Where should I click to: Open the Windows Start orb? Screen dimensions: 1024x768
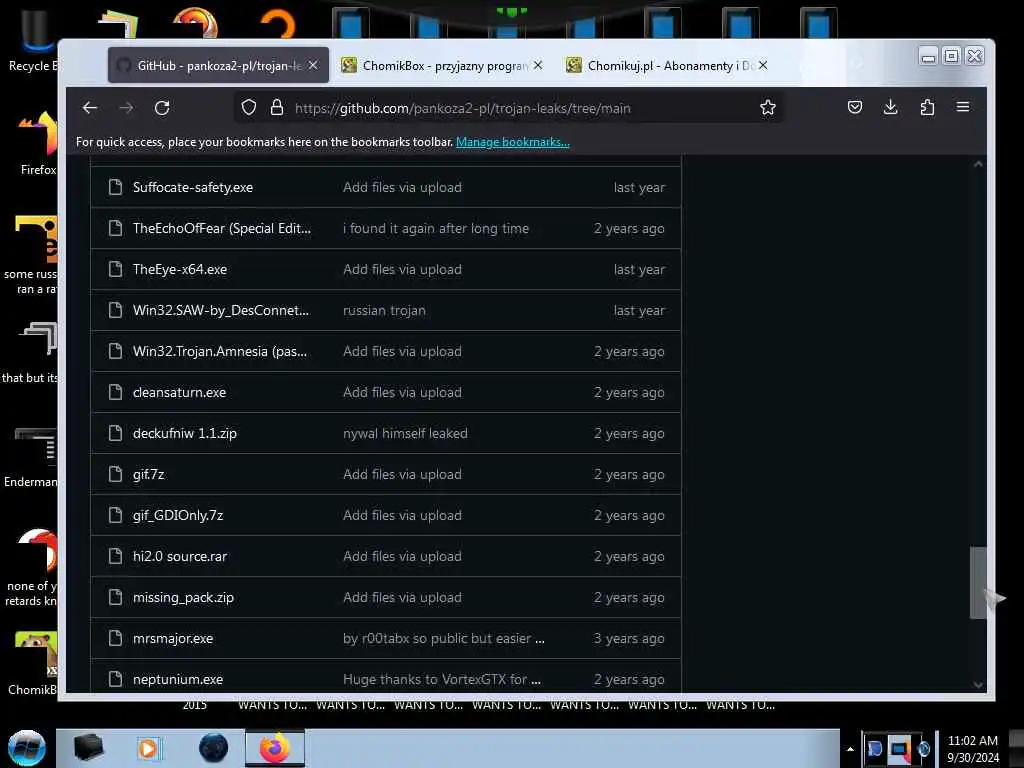click(x=27, y=748)
